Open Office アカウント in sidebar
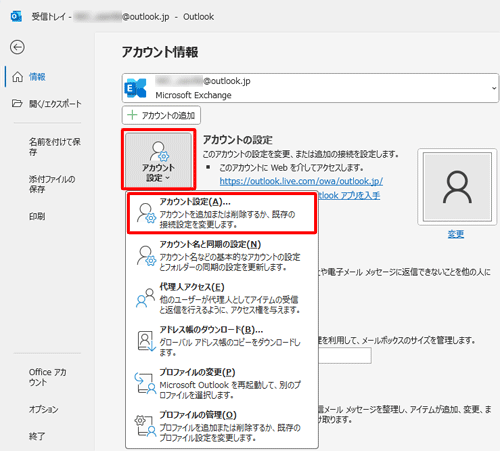Image resolution: width=500 pixels, height=451 pixels. coord(47,377)
